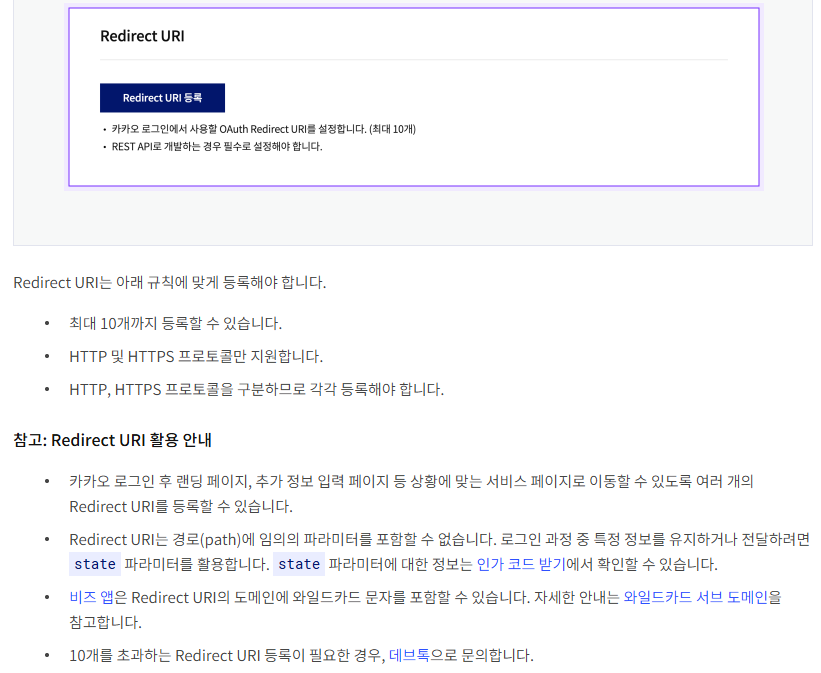Click the Redirect URI 등록 button
The height and width of the screenshot is (673, 821).
coord(162,98)
